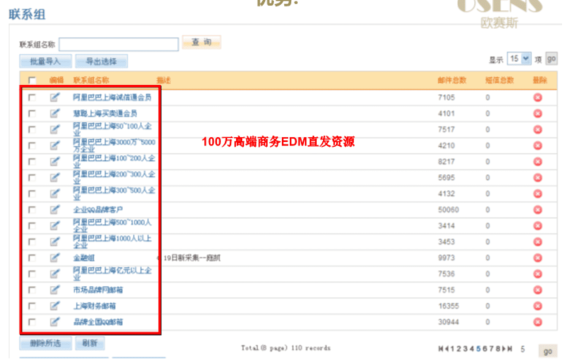Viewport: 570px width, 360px height.
Task: Click the 短信总数 column header
Action: 499,80
